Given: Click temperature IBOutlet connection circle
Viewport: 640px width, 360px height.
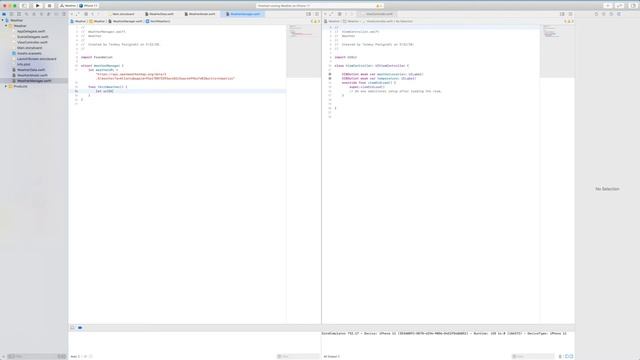Looking at the screenshot, I should coord(330,78).
